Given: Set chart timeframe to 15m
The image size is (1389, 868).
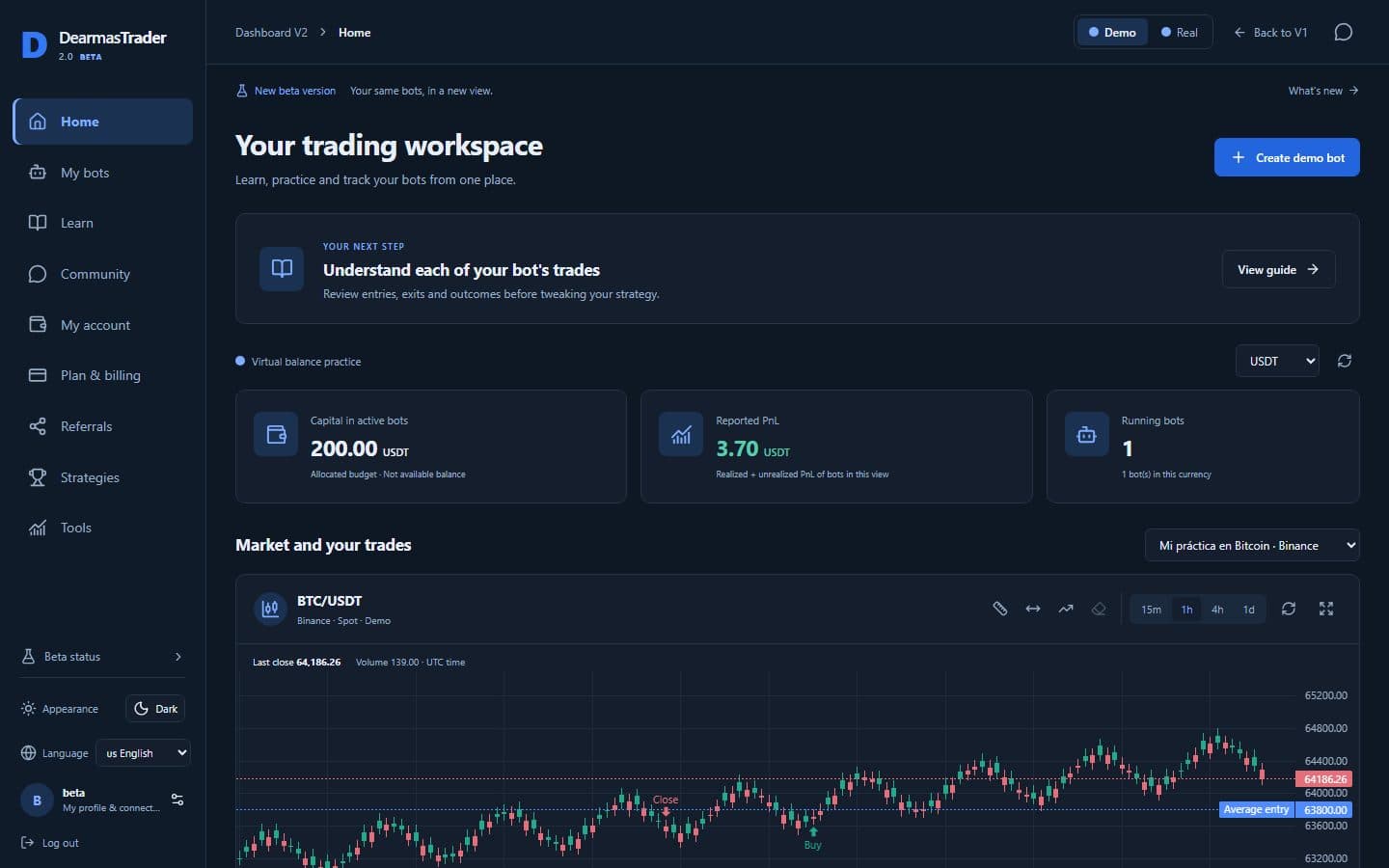Looking at the screenshot, I should (x=1151, y=610).
